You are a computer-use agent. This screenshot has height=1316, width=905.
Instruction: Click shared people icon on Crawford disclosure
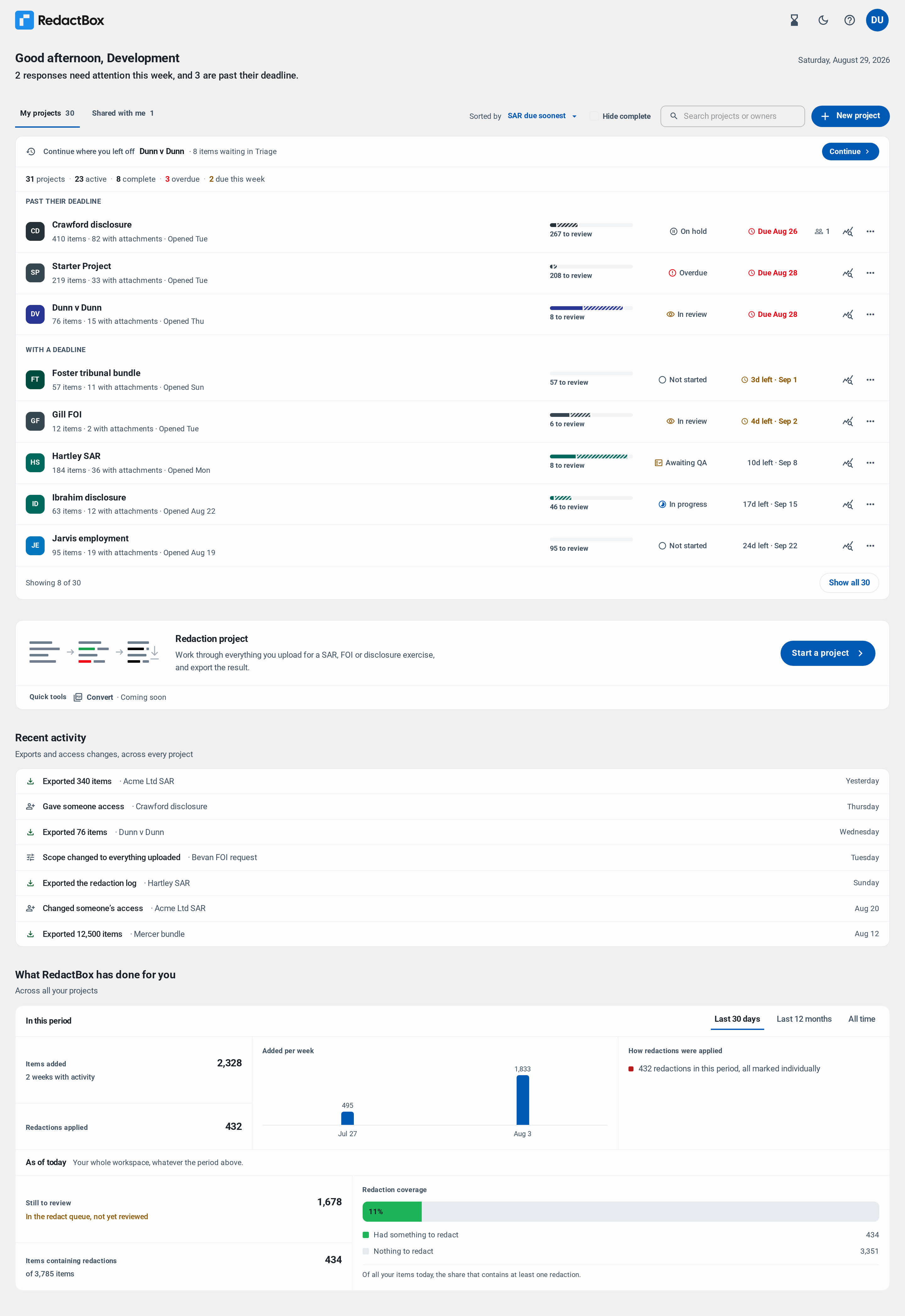click(x=822, y=231)
